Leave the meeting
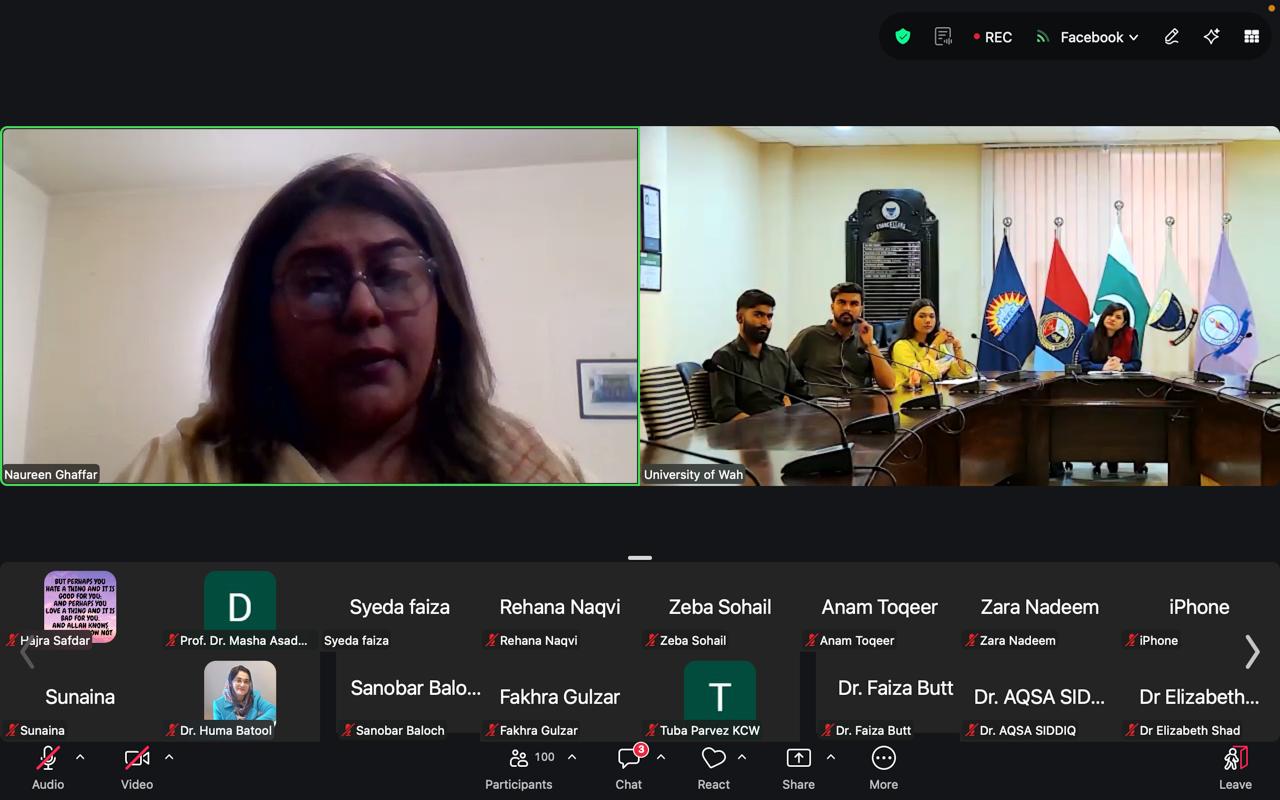1280x800 pixels. click(1235, 767)
